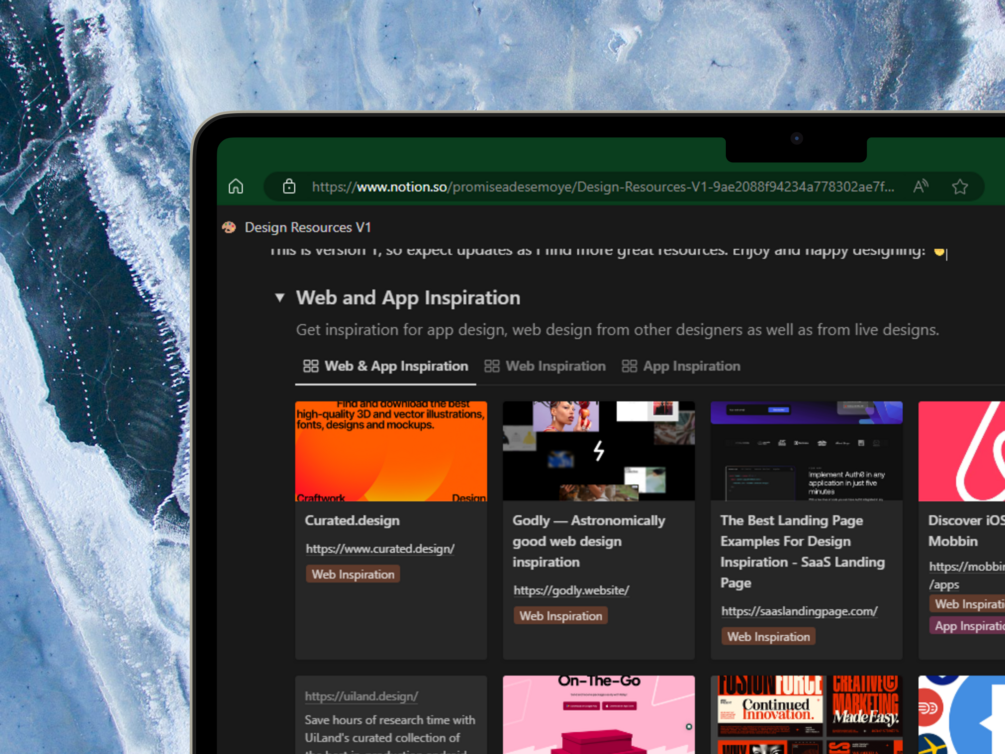
Task: Follow the https://saaslandingpage.com/ link
Action: (x=799, y=611)
